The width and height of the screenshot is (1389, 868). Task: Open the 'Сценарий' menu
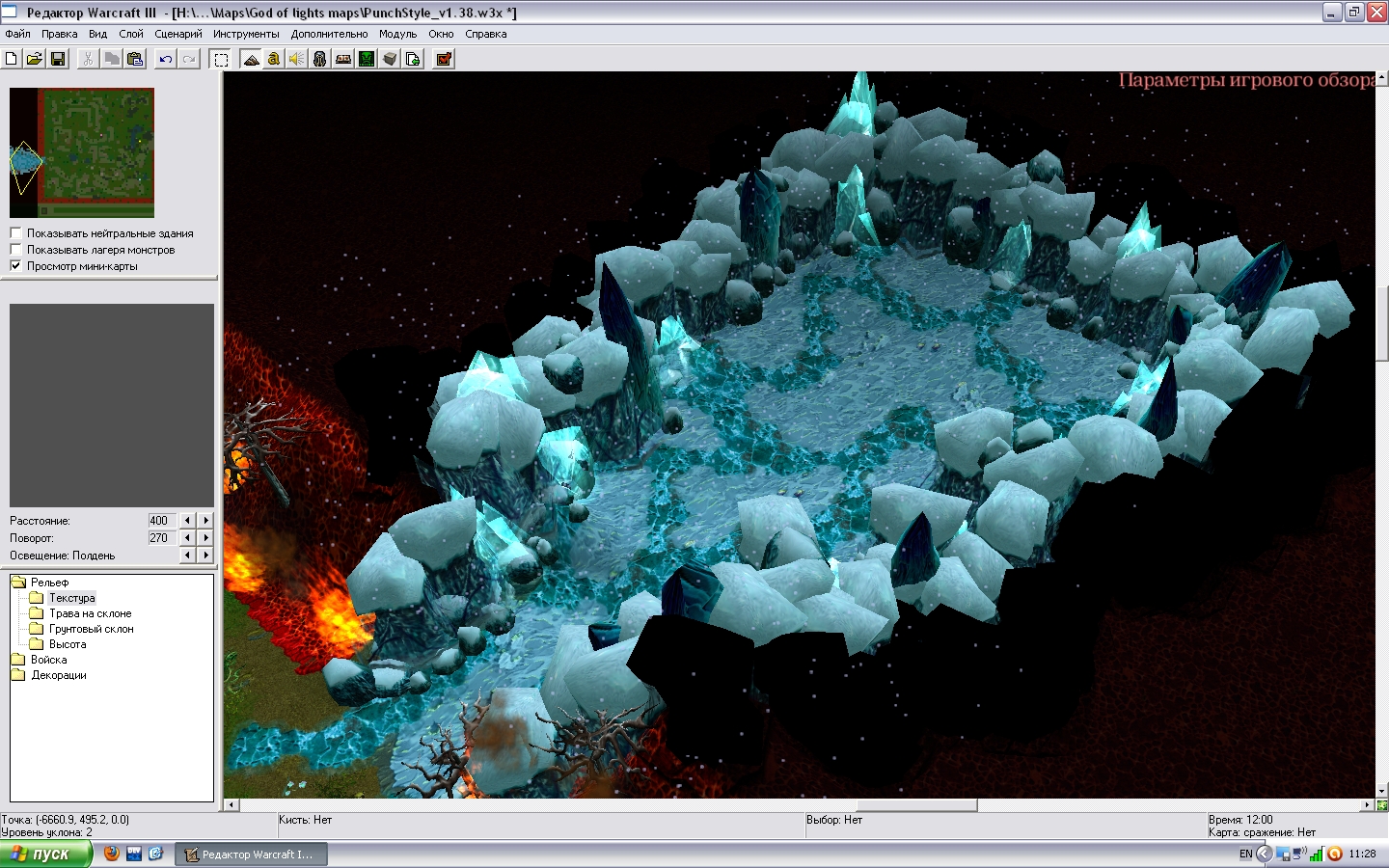(178, 34)
